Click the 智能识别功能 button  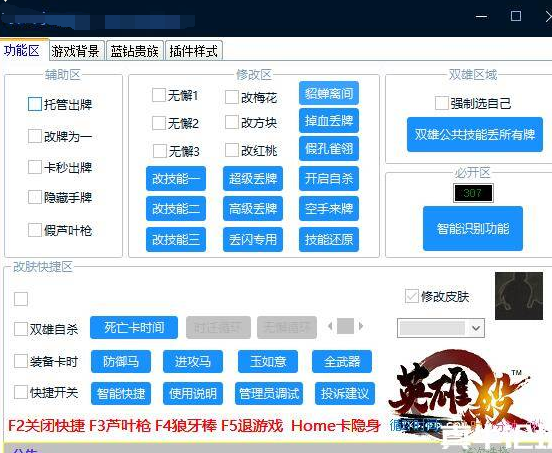pos(473,228)
